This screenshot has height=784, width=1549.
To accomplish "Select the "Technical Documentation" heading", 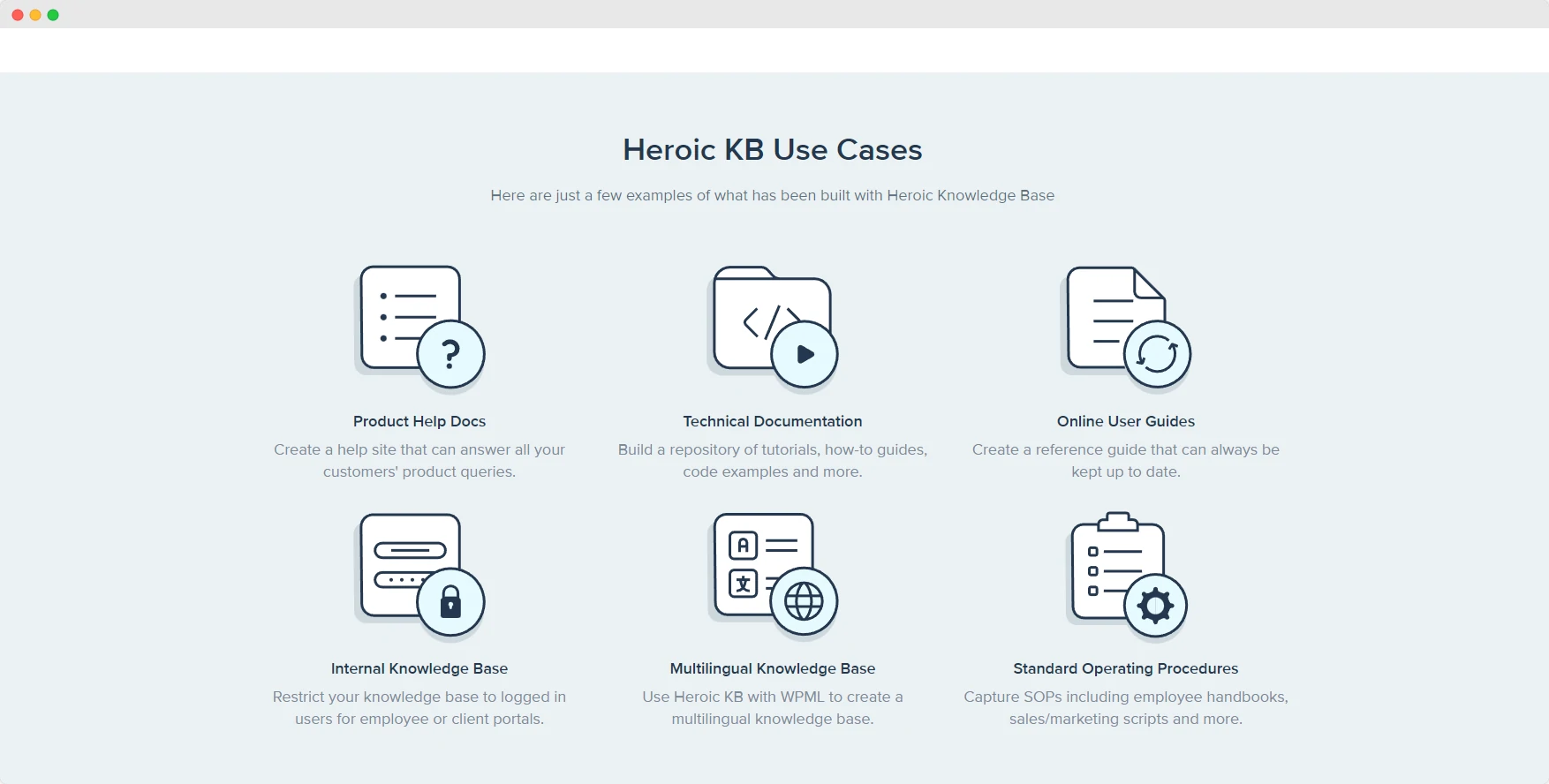I will [x=773, y=421].
